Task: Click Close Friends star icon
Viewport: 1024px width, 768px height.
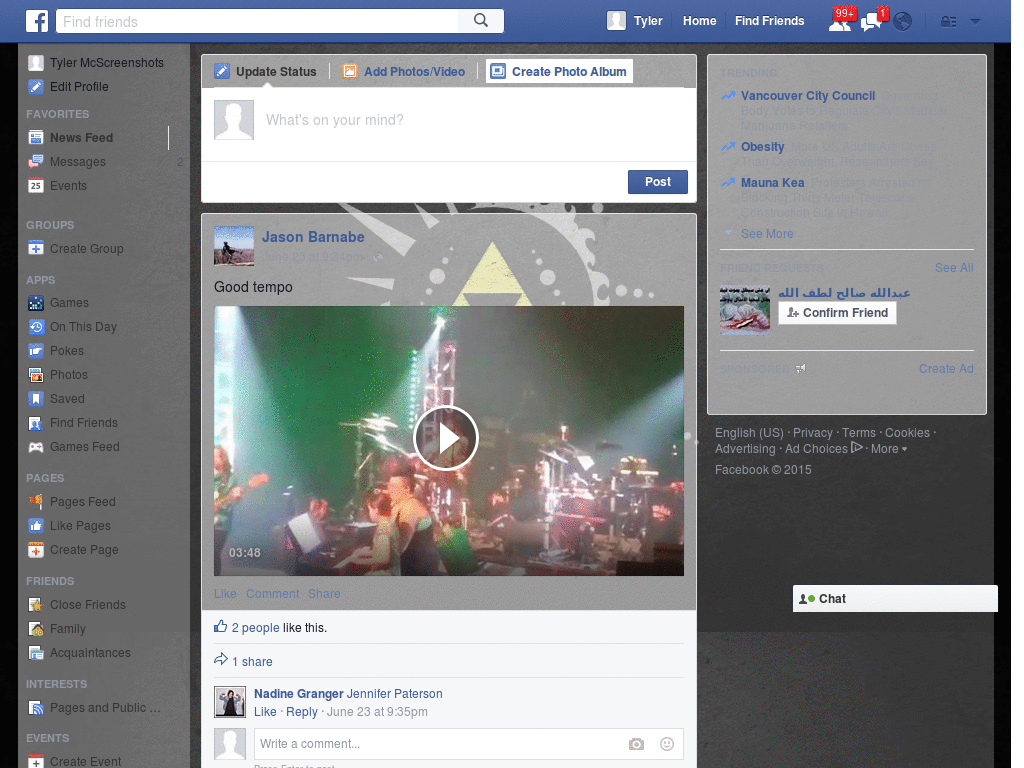Action: (x=36, y=605)
